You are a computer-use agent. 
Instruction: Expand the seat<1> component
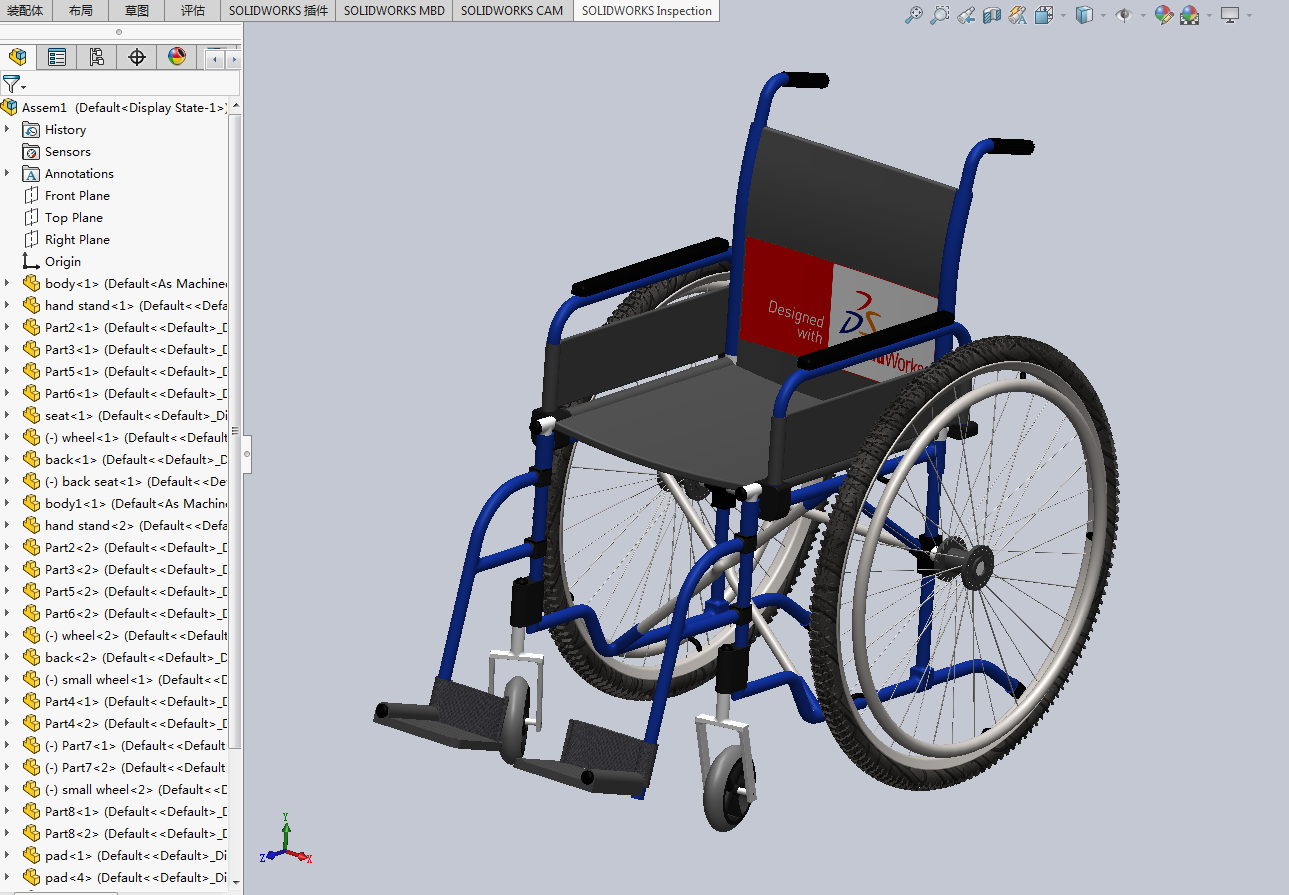coord(7,415)
